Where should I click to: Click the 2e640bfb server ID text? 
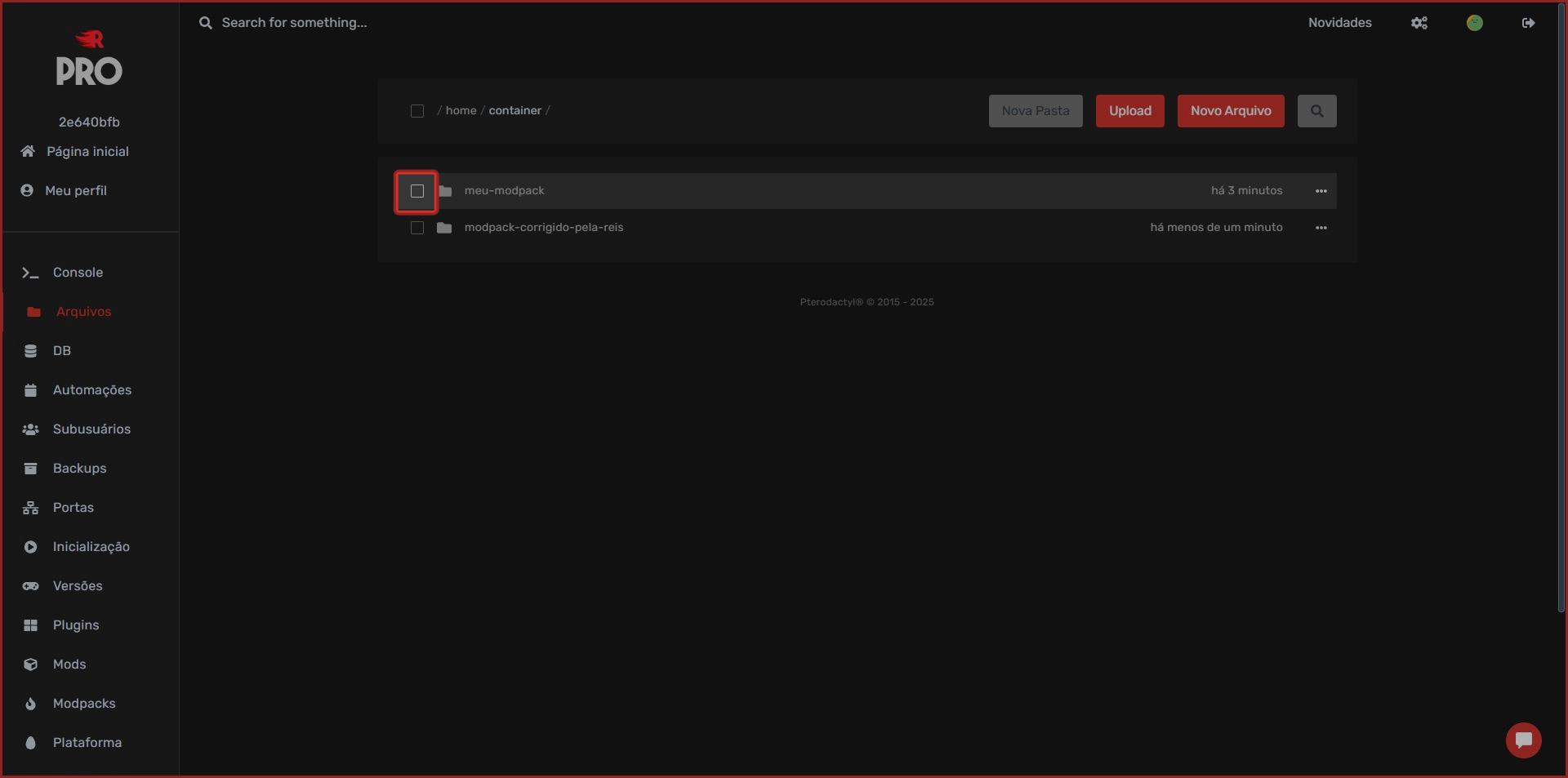89,122
